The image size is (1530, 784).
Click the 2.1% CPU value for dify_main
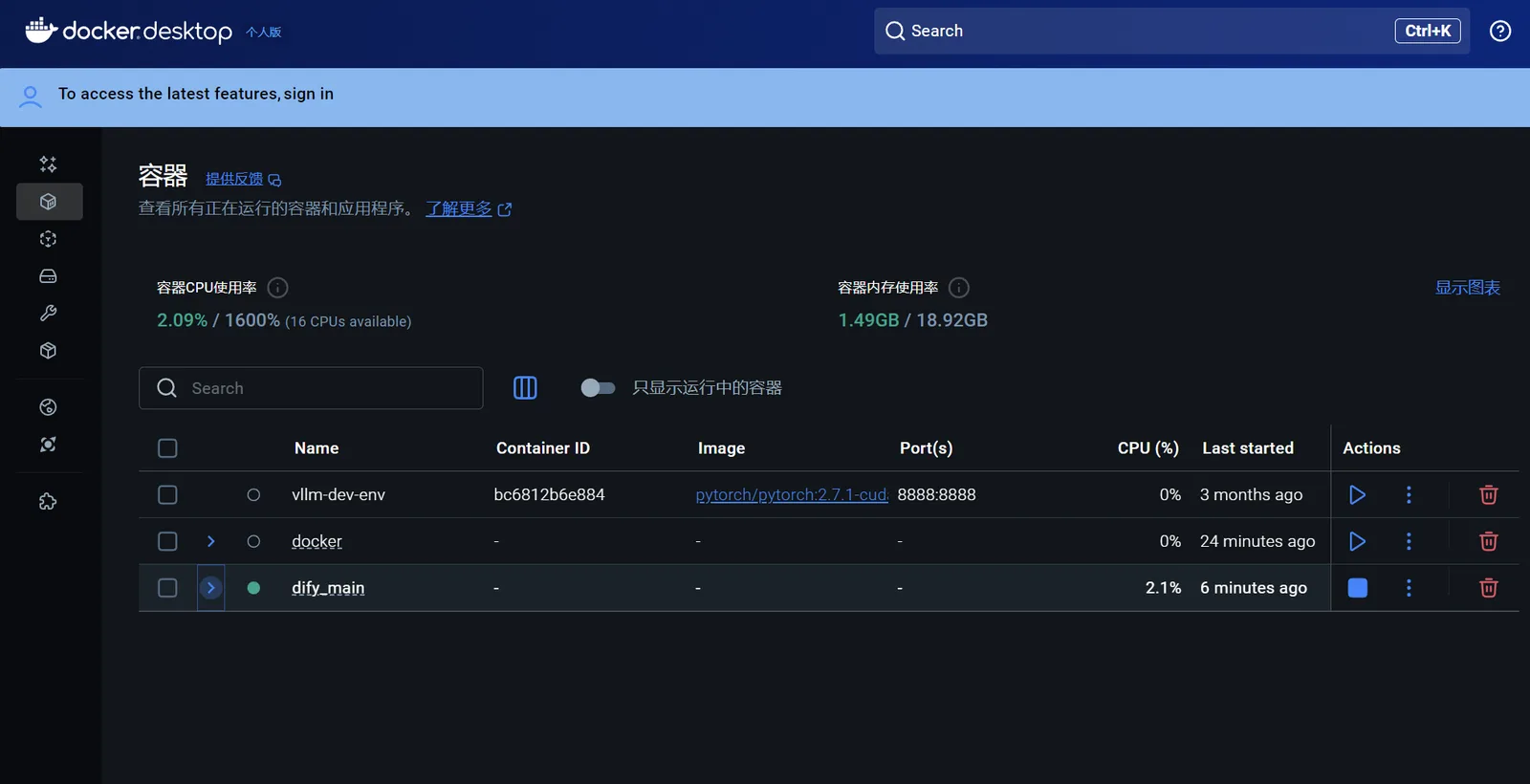point(1163,588)
